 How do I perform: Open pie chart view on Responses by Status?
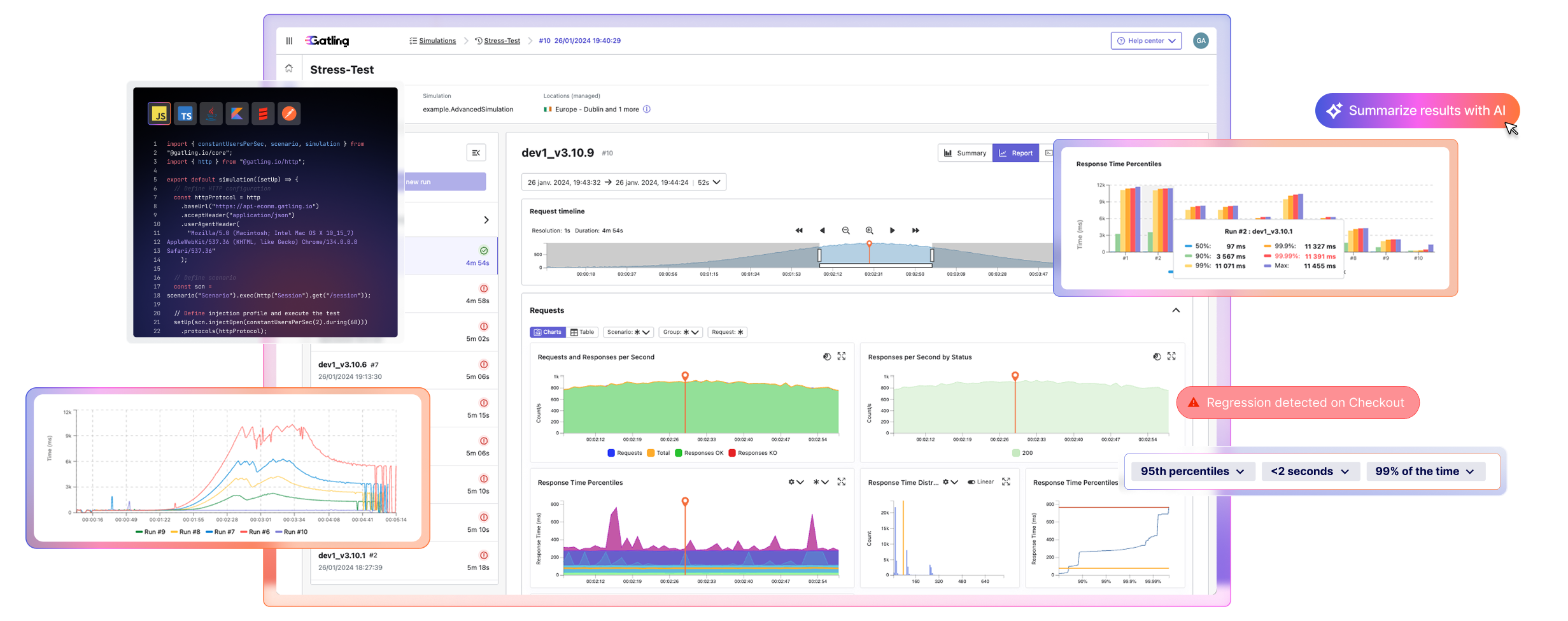point(1155,356)
